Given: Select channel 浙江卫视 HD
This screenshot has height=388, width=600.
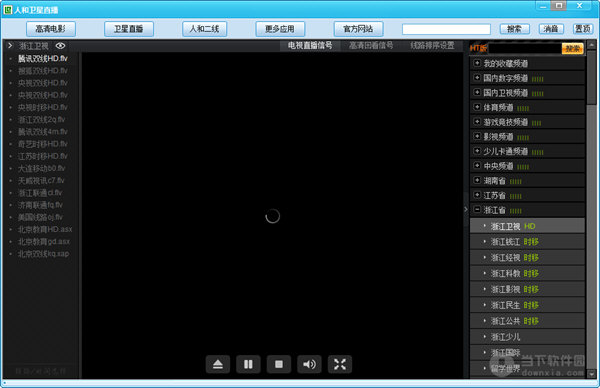Looking at the screenshot, I should (x=527, y=226).
